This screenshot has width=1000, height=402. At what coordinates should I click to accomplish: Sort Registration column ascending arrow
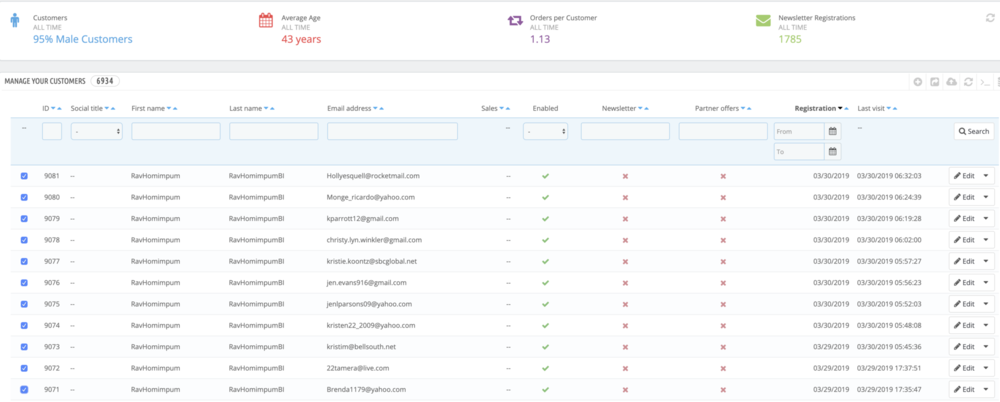(848, 109)
